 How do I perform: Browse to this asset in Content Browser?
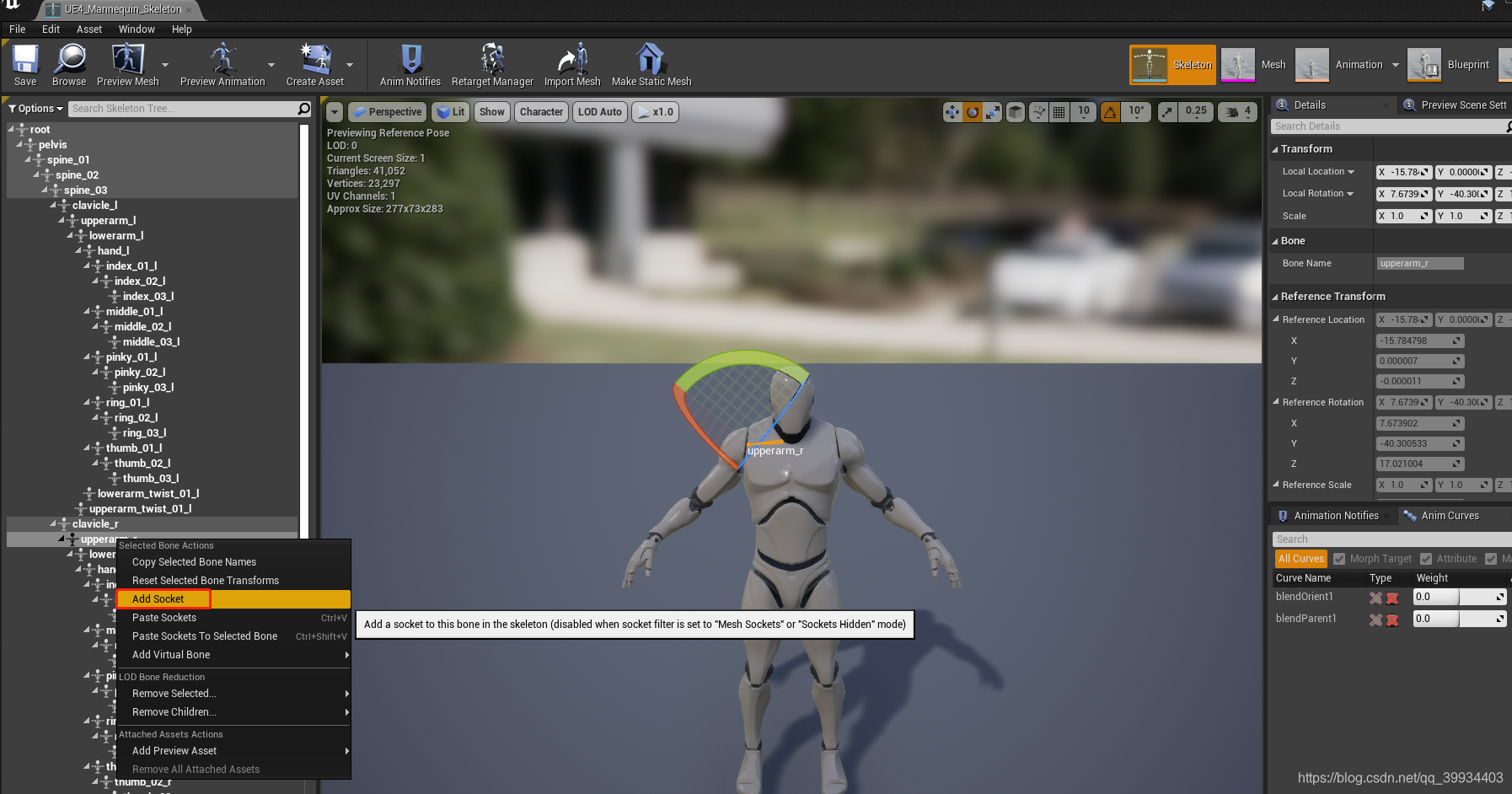click(69, 65)
